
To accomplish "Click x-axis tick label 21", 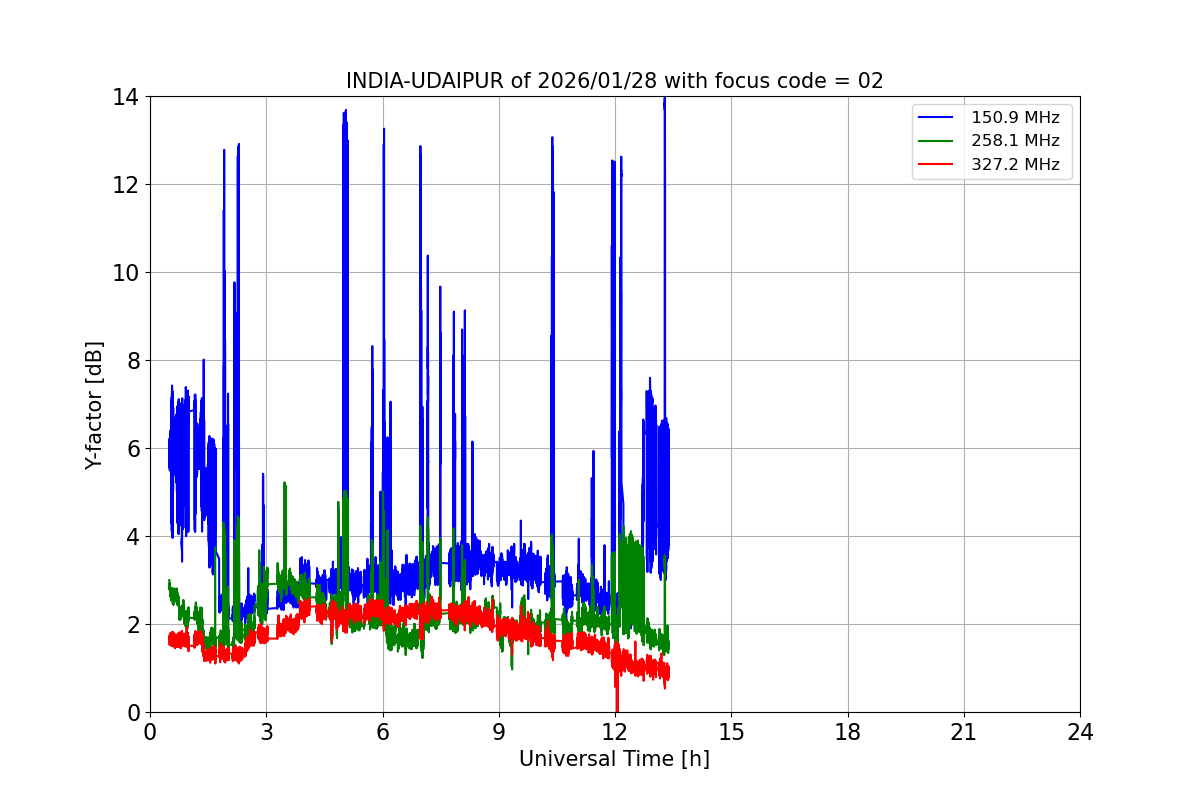I will pyautogui.click(x=964, y=732).
